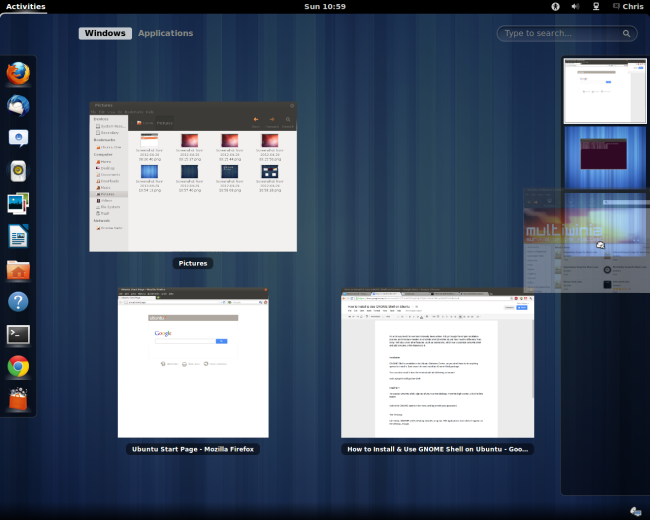Viewport: 650px width, 520px height.
Task: Open the volume sound menu
Action: tap(575, 6)
